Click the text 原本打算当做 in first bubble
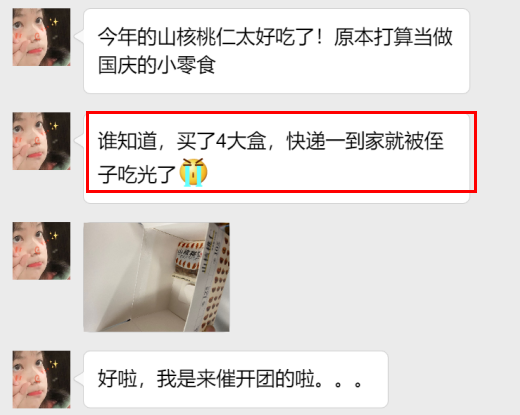Viewport: 520px width, 415px height. pos(393,37)
